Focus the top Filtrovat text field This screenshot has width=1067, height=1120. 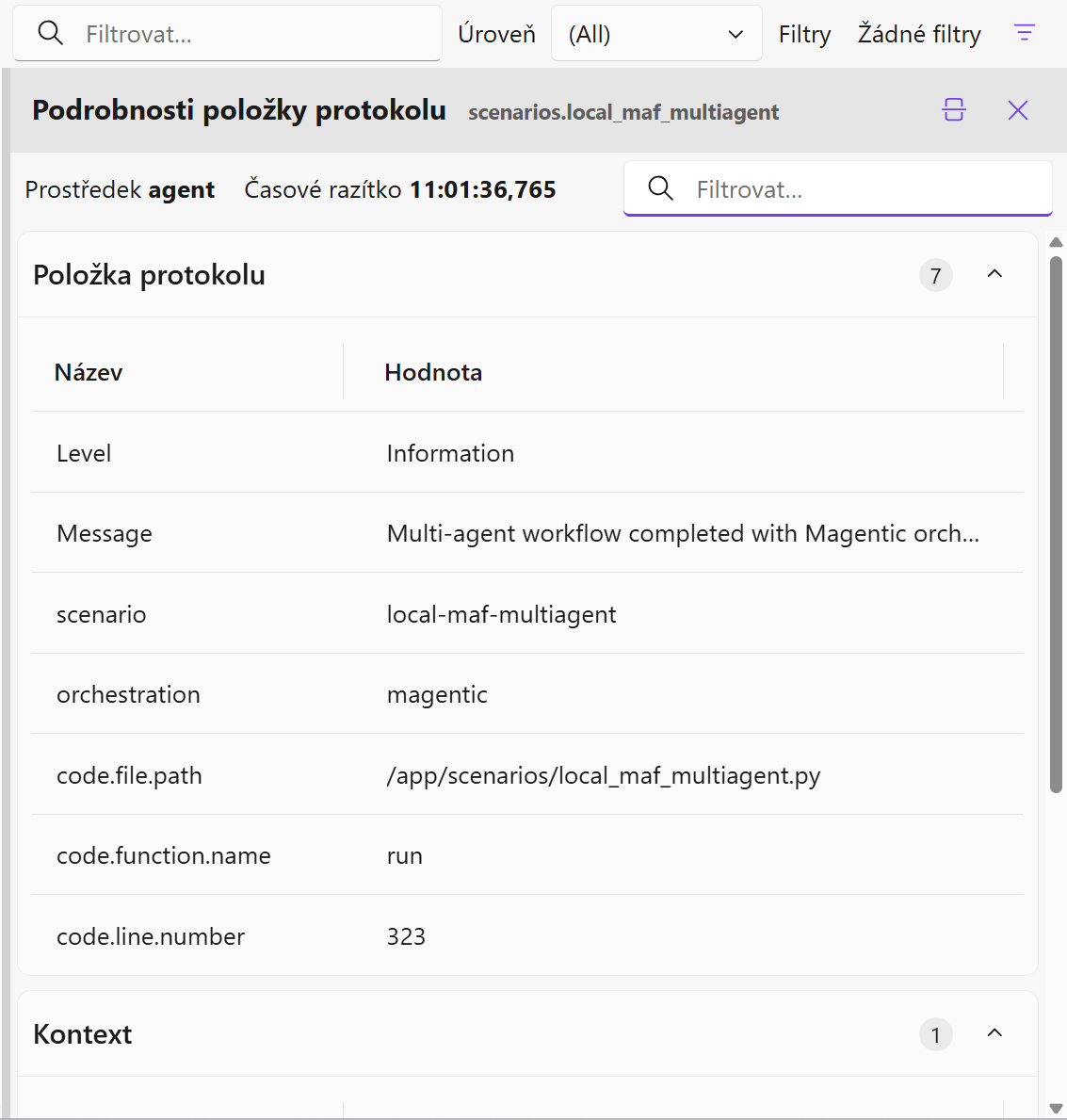pyautogui.click(x=254, y=35)
